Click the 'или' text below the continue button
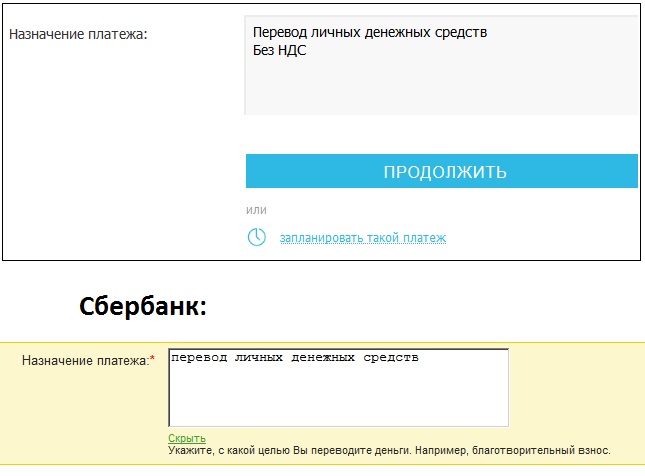645x476 pixels. pos(256,210)
